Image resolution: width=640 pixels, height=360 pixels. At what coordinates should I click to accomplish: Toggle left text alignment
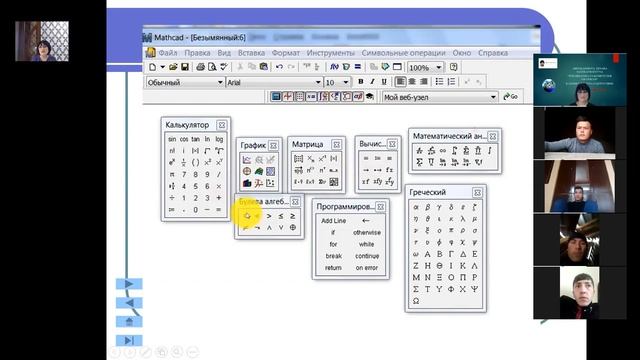click(x=400, y=82)
